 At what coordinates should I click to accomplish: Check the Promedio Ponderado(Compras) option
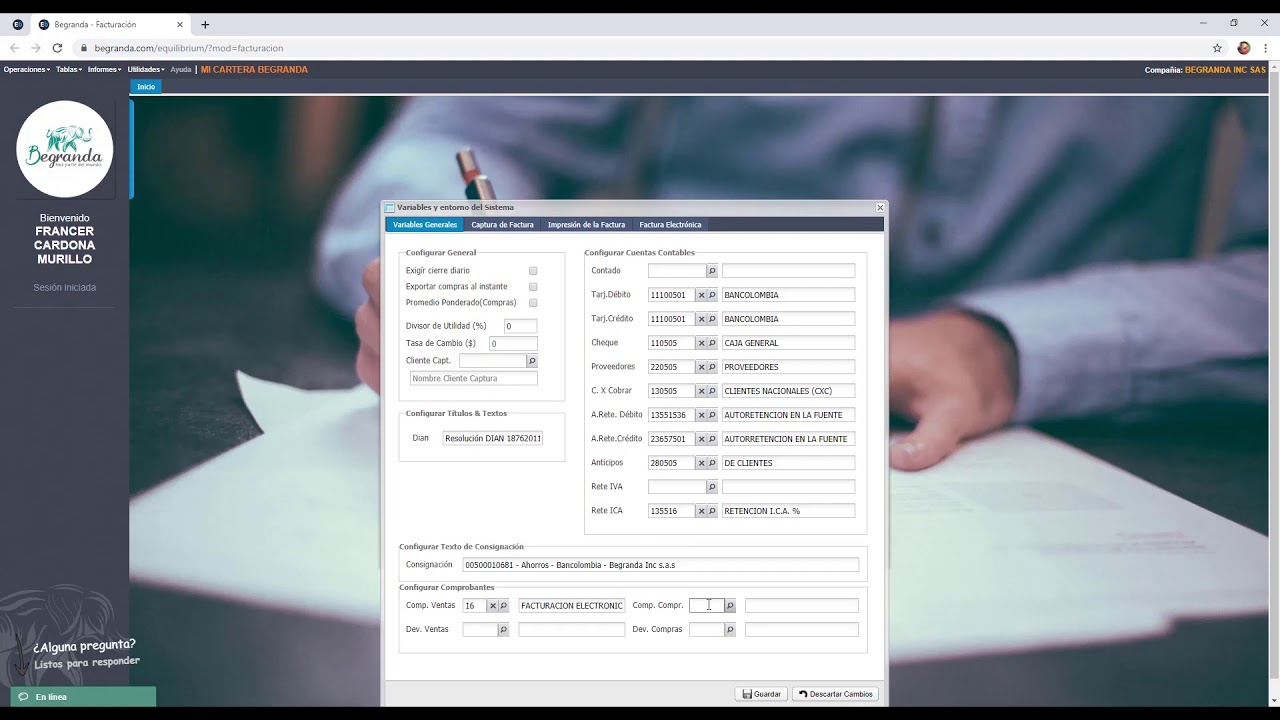point(533,303)
